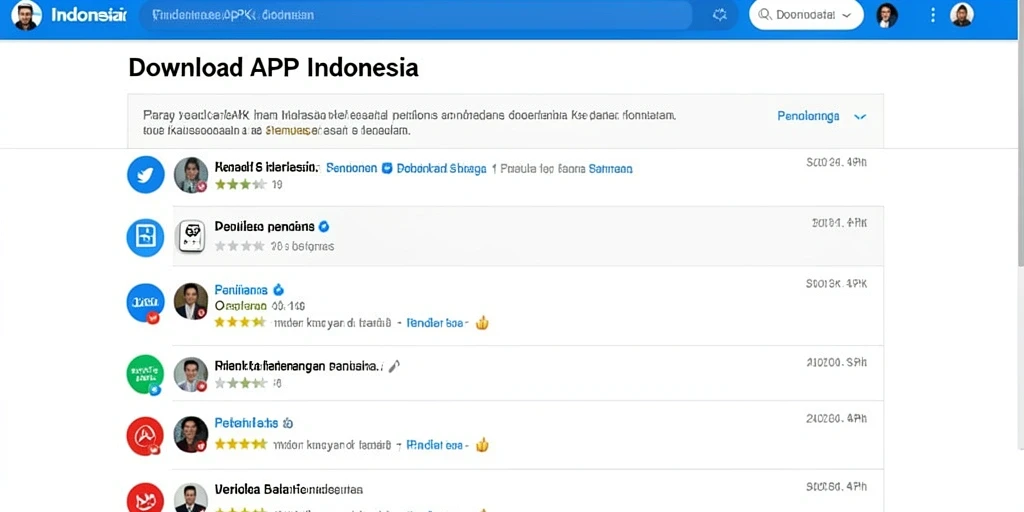1024x512 pixels.
Task: Click the Download APP Indonesia heading
Action: 274,68
